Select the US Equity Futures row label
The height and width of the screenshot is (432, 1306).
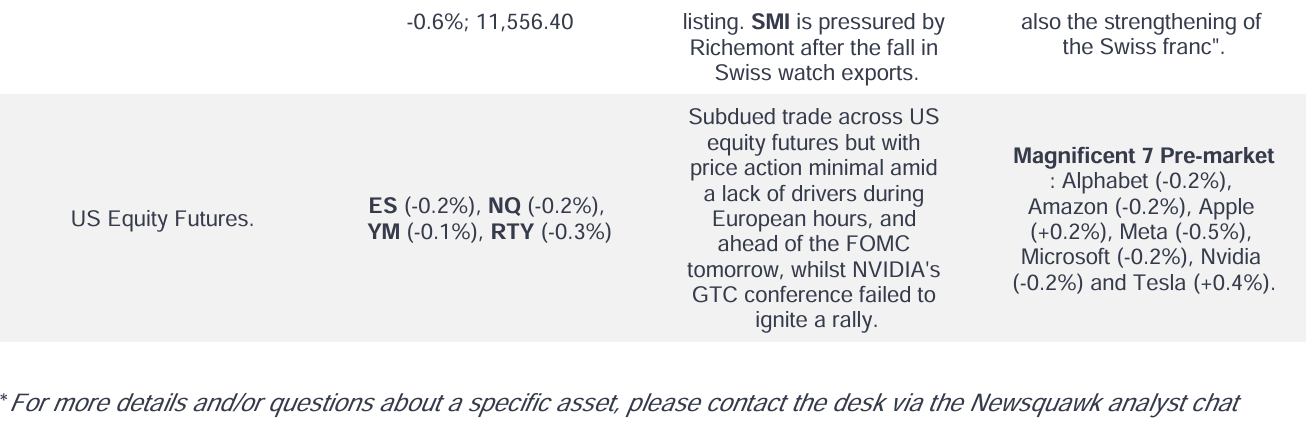coord(162,219)
